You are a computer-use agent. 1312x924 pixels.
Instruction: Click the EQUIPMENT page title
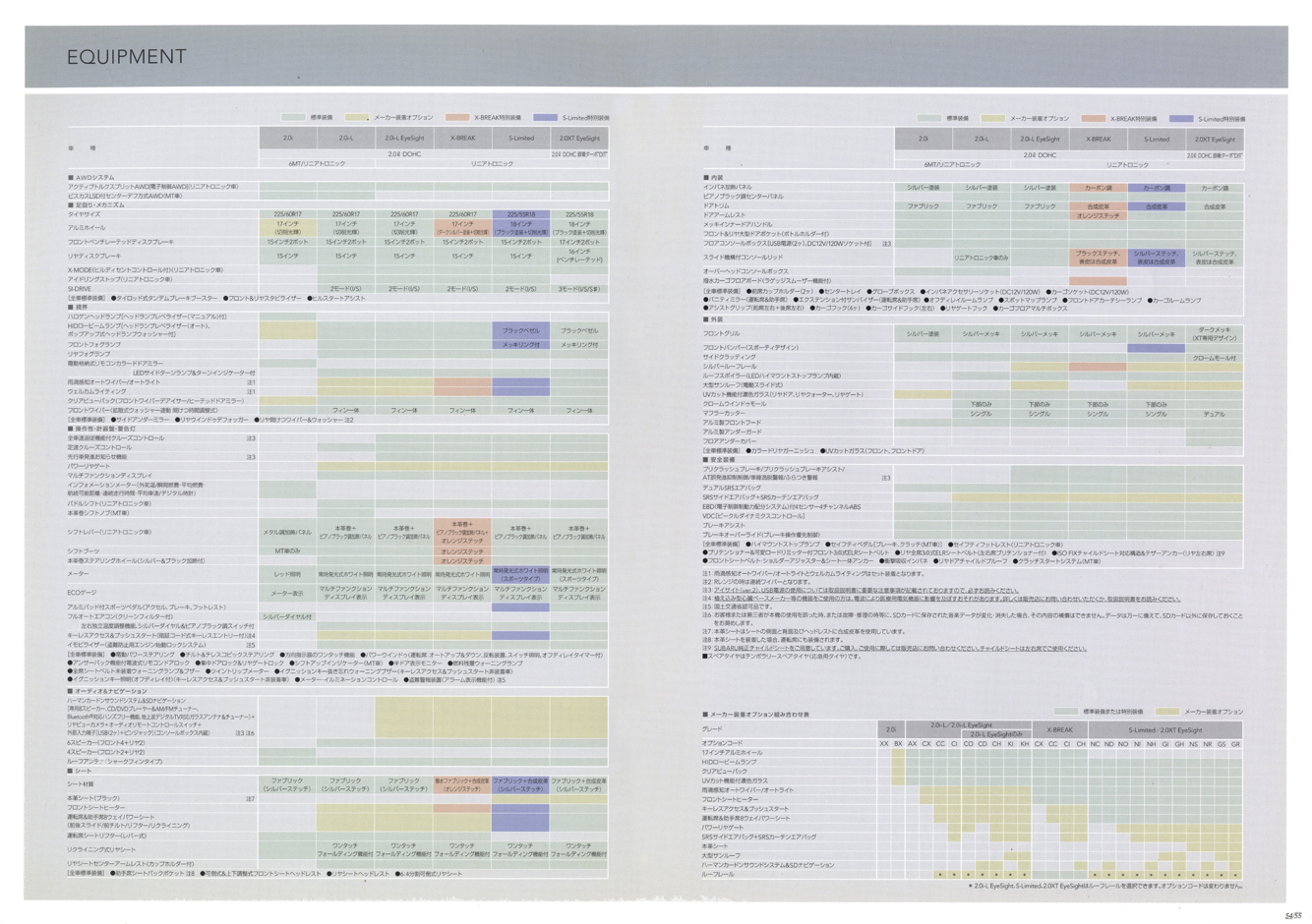pos(126,57)
